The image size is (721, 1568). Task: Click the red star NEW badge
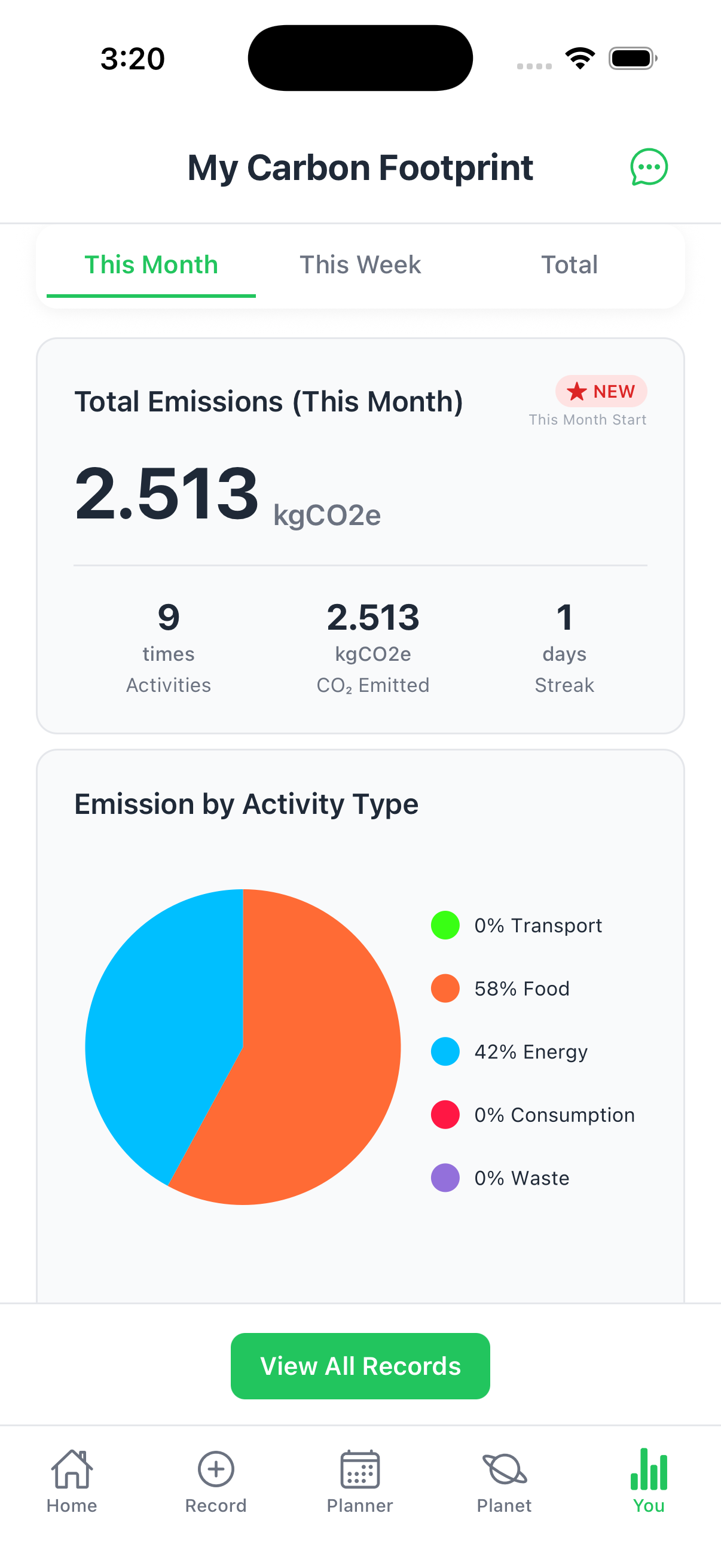[x=600, y=391]
